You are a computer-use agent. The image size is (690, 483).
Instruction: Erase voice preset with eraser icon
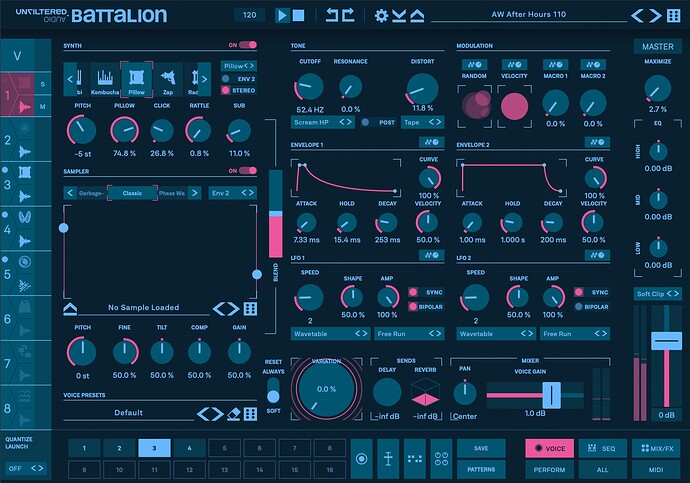[x=234, y=414]
